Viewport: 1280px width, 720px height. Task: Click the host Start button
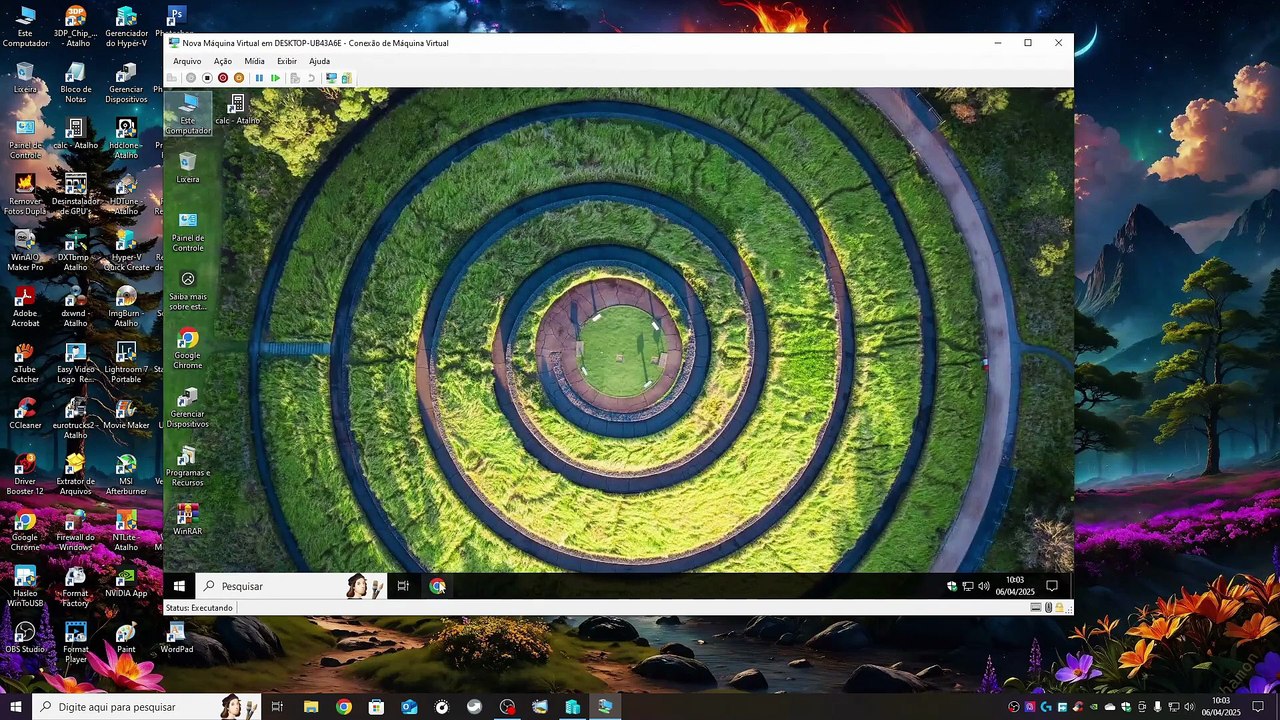tap(15, 707)
